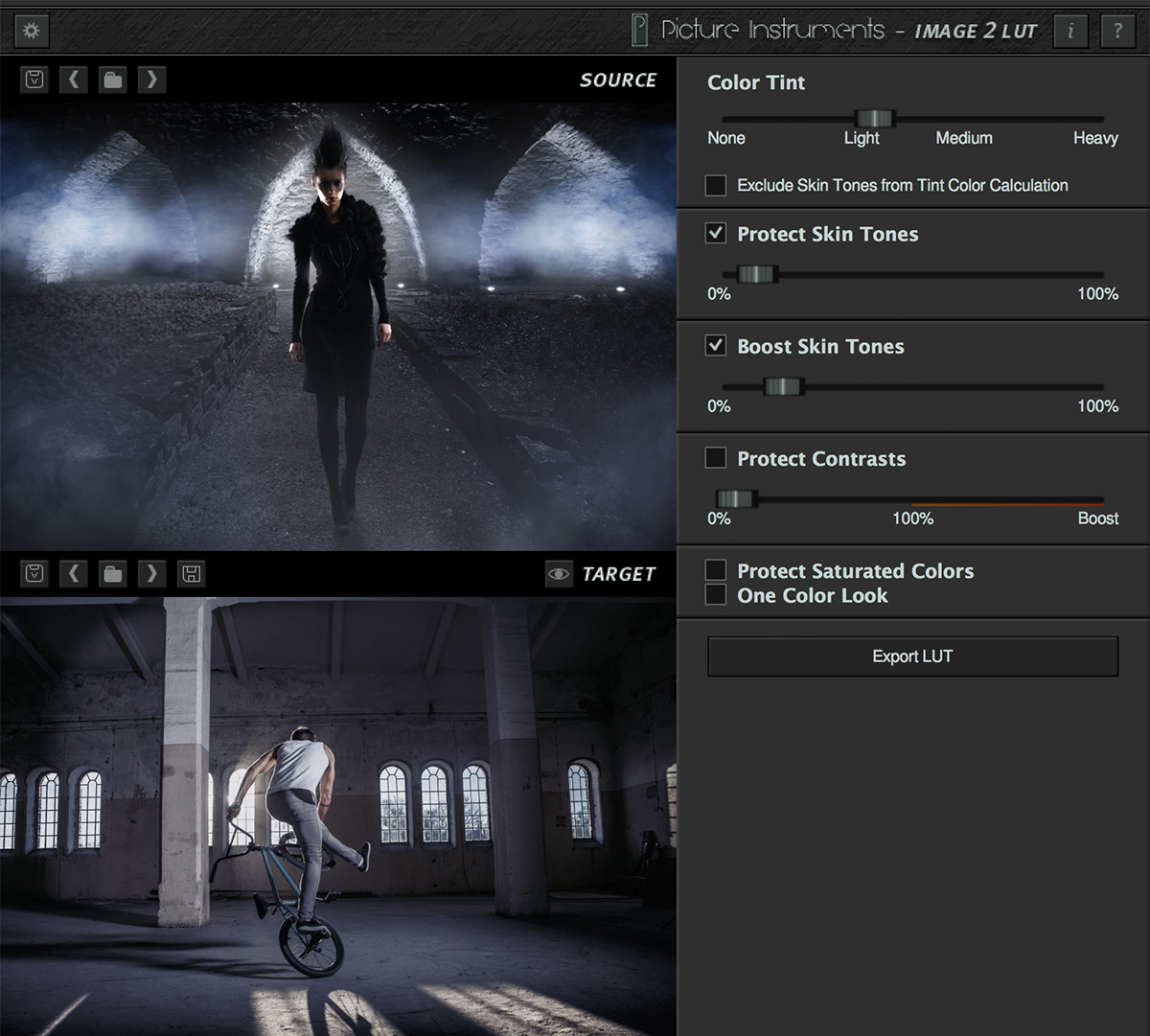Open help with the question mark button
This screenshot has width=1150, height=1036.
point(1117,31)
